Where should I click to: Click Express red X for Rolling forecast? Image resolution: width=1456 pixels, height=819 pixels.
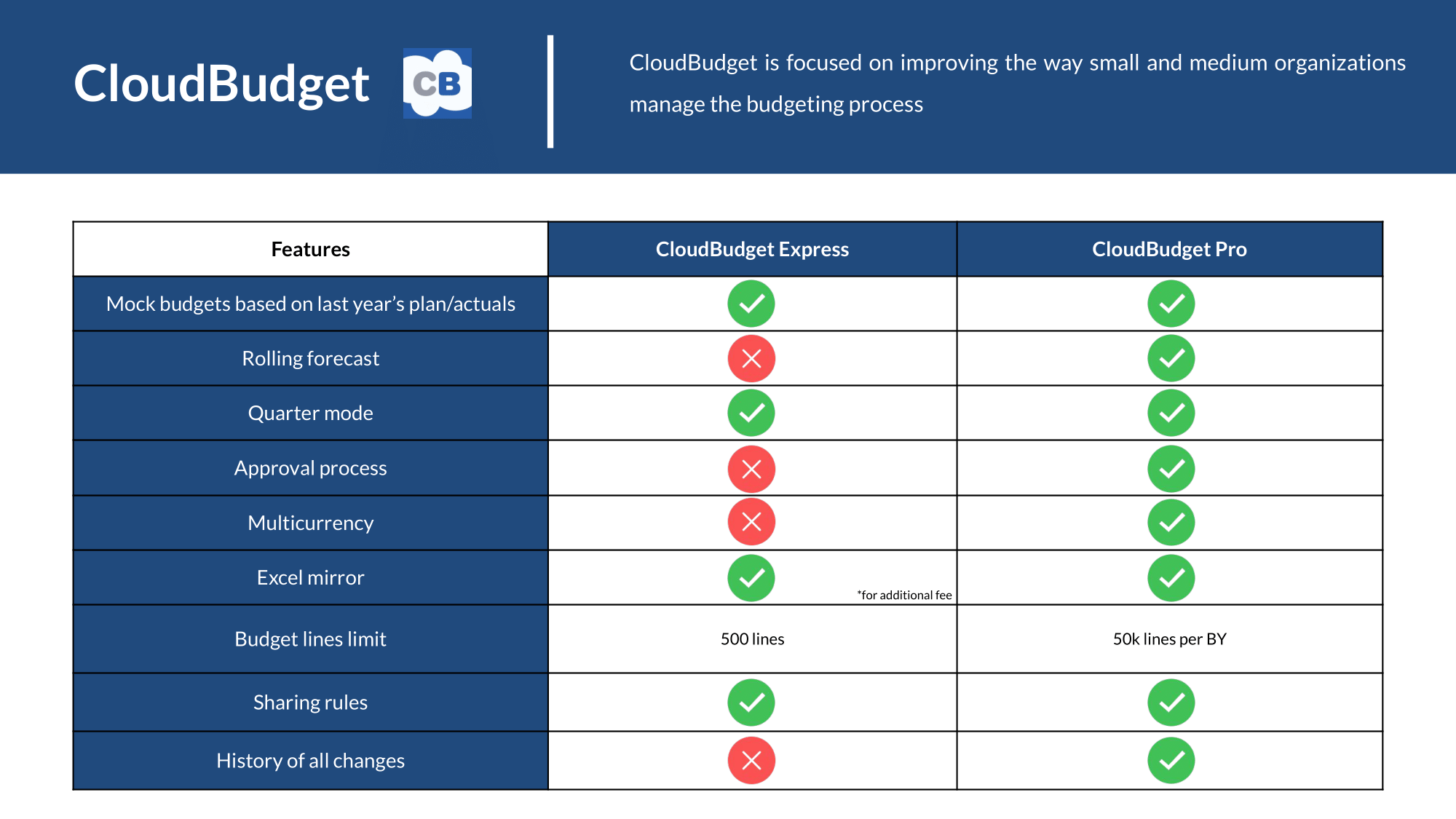pyautogui.click(x=751, y=358)
